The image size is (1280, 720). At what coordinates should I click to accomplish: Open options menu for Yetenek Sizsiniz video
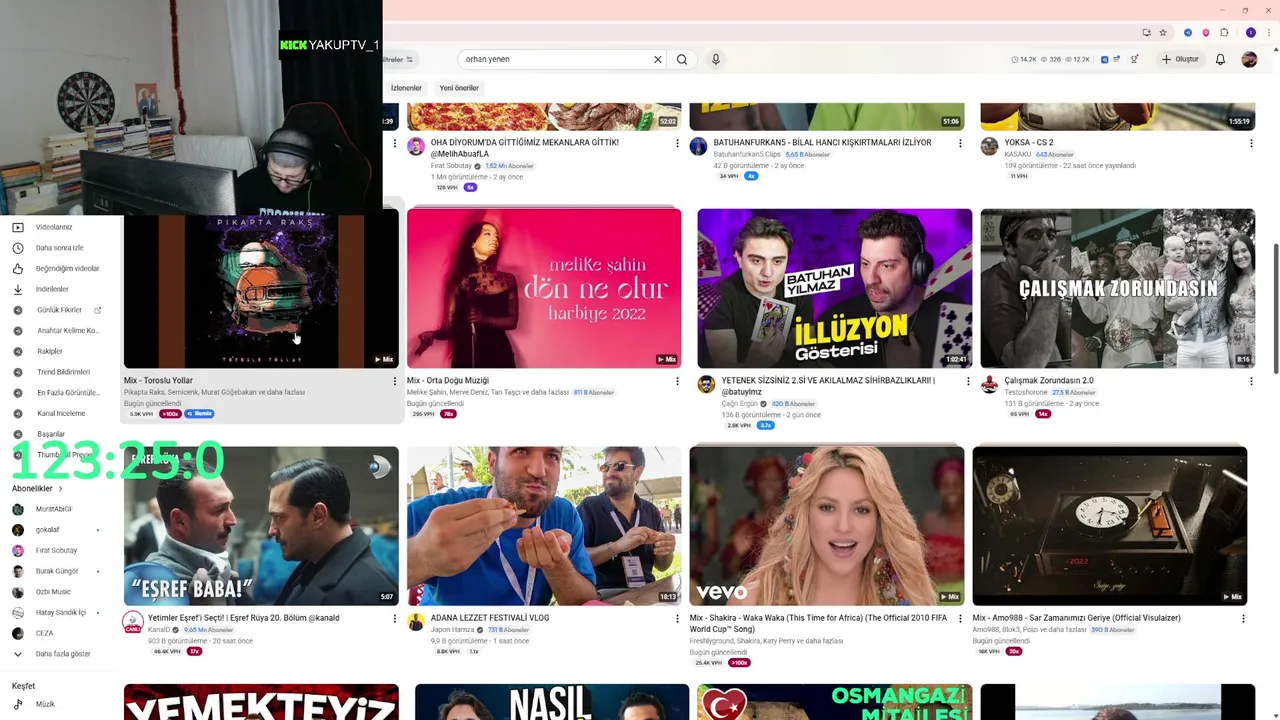(x=968, y=381)
